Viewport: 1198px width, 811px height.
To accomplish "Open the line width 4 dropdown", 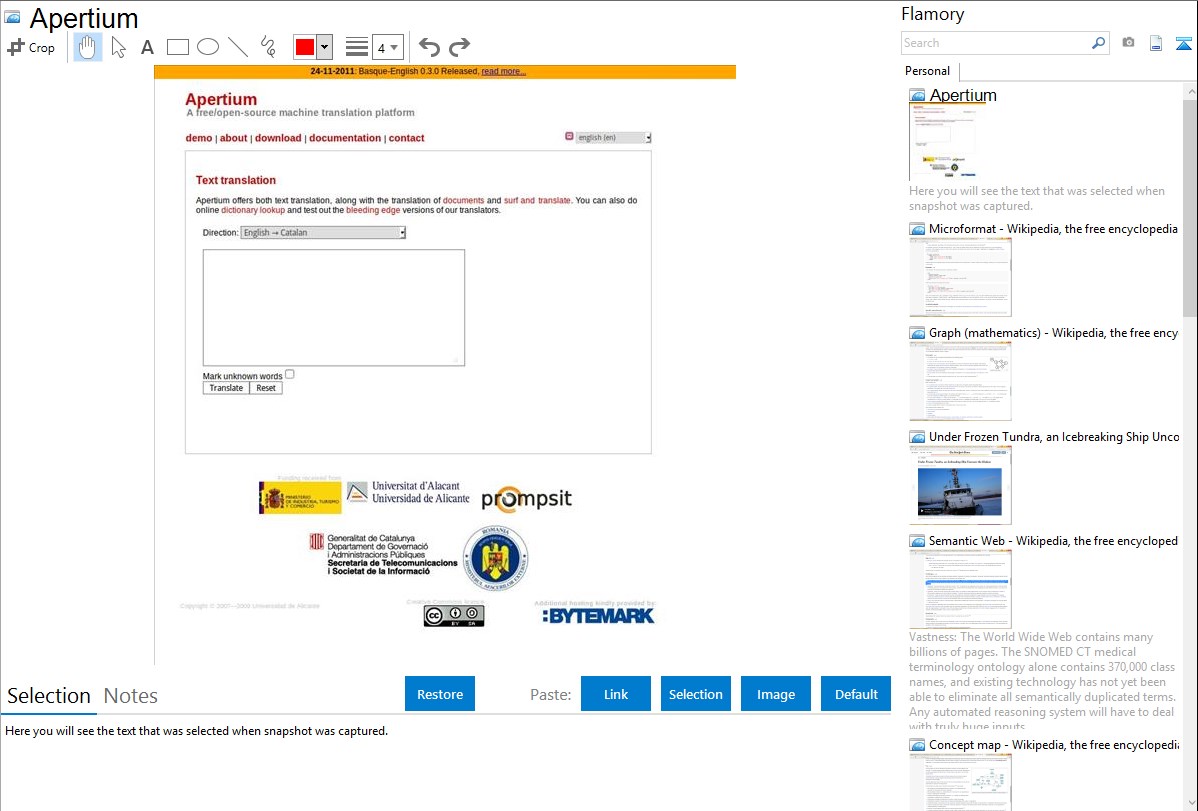I will [388, 47].
